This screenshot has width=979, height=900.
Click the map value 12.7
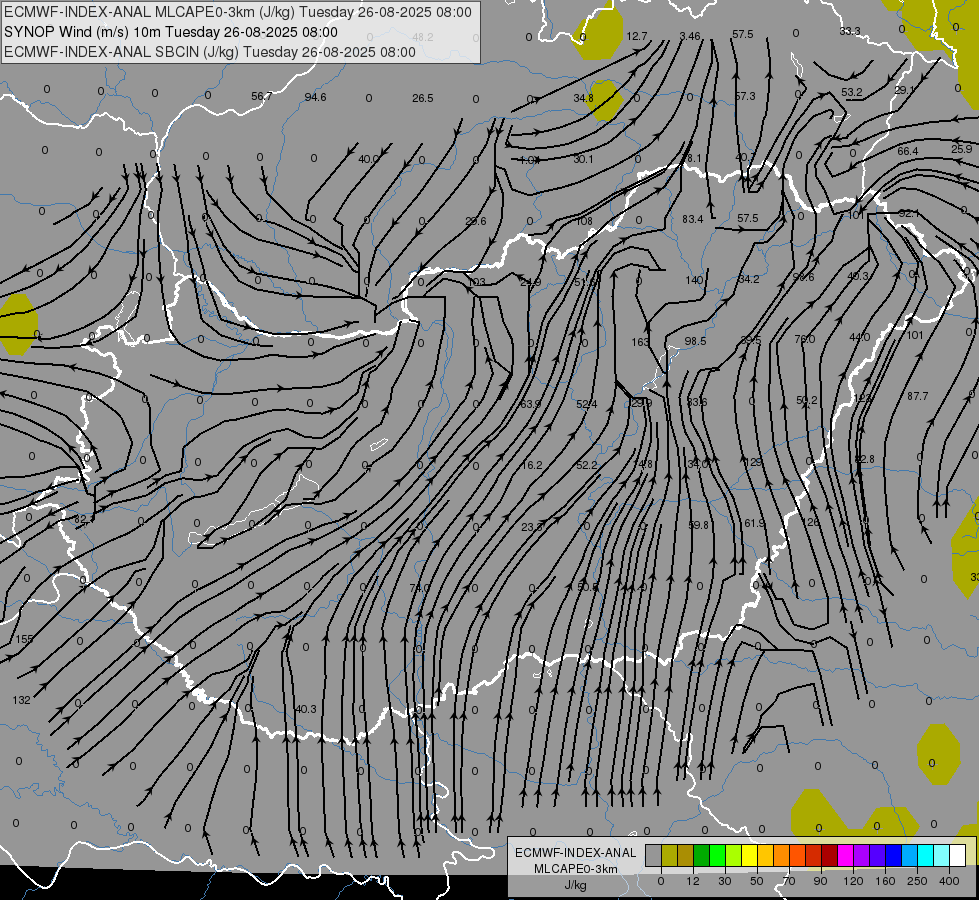(x=637, y=36)
